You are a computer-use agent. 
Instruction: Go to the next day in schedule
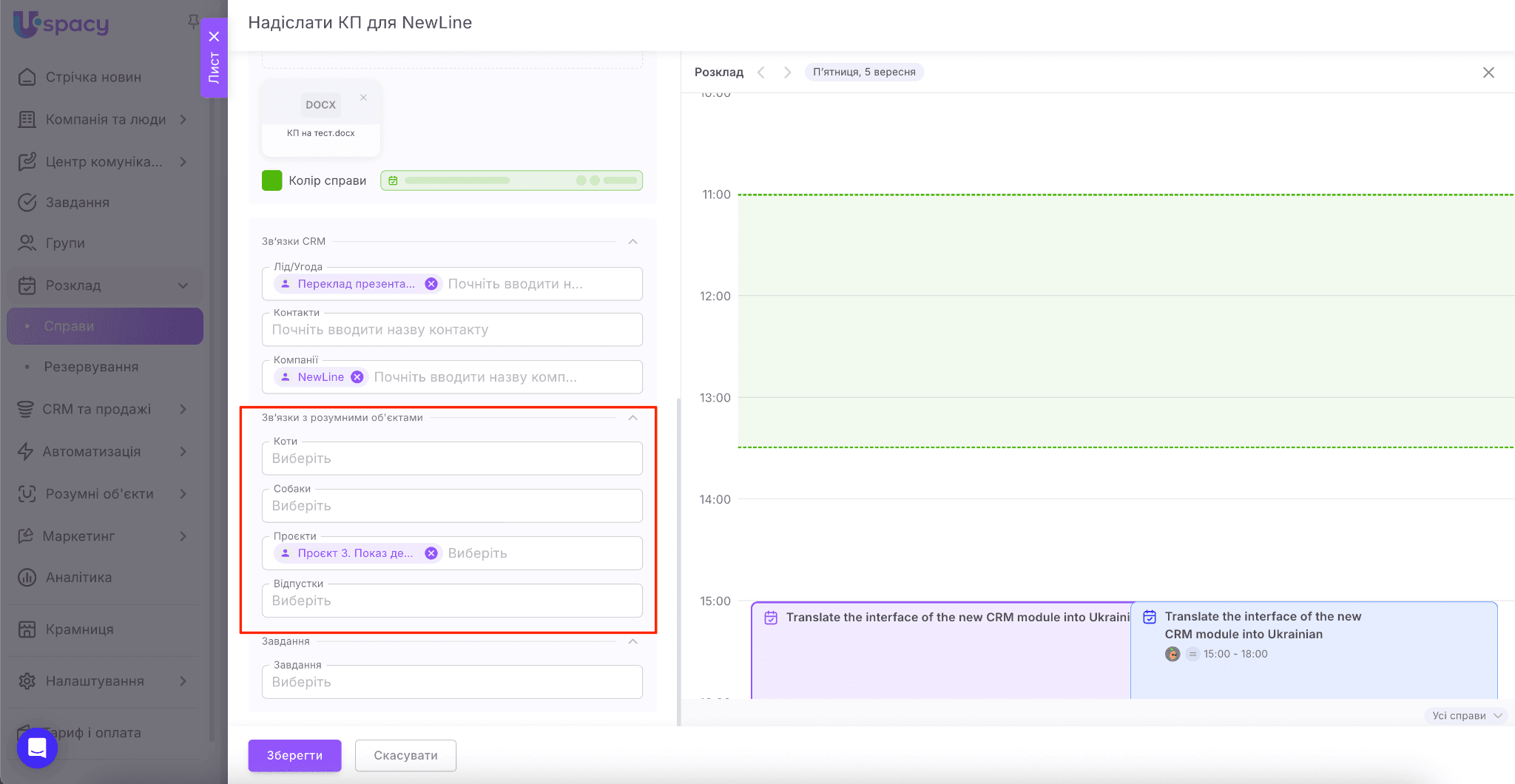787,72
